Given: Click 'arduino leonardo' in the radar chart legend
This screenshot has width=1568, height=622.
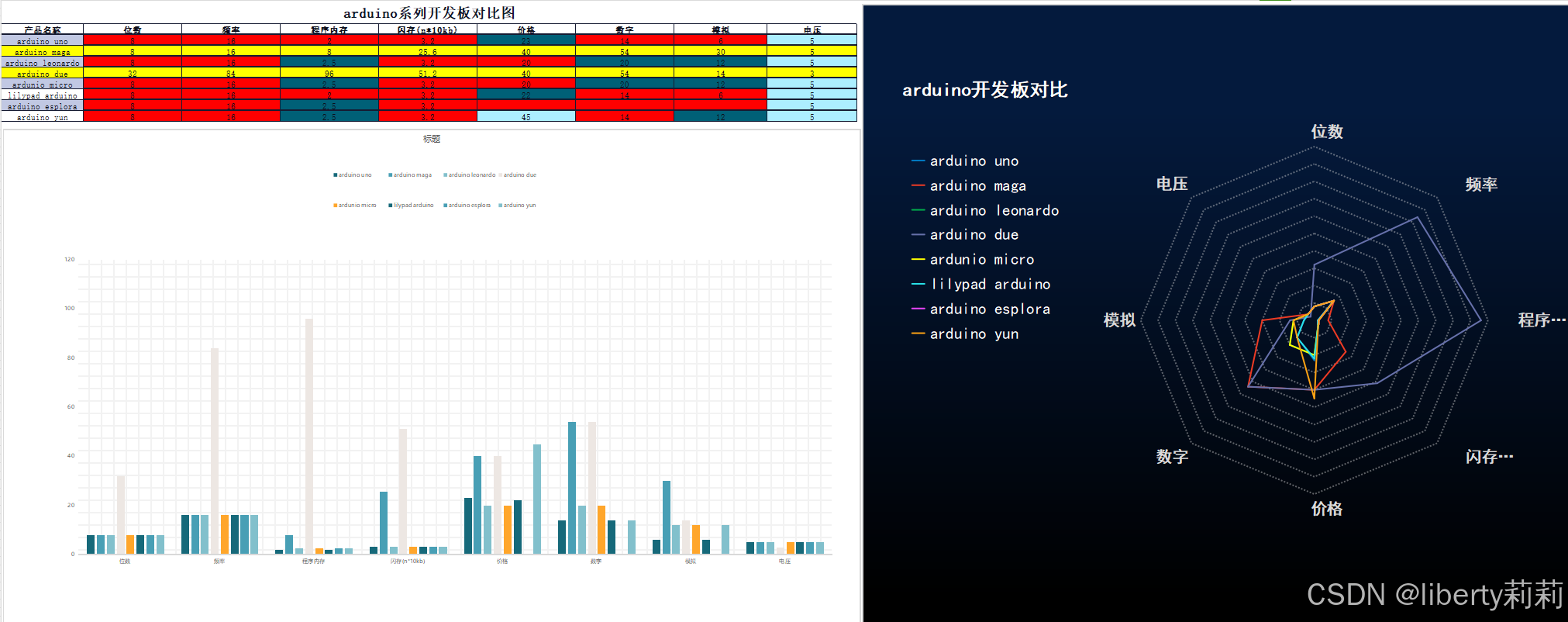Looking at the screenshot, I should (x=985, y=210).
